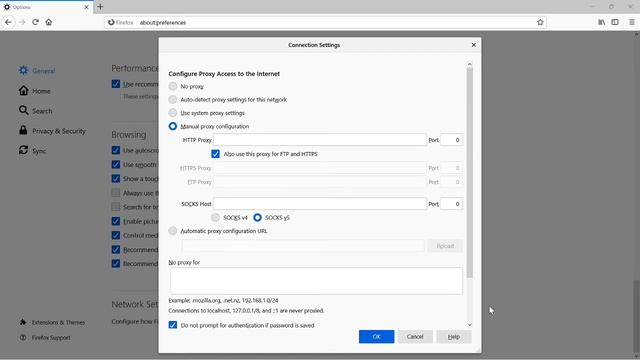Click the back navigation arrow
This screenshot has height=360, width=640.
click(x=9, y=22)
